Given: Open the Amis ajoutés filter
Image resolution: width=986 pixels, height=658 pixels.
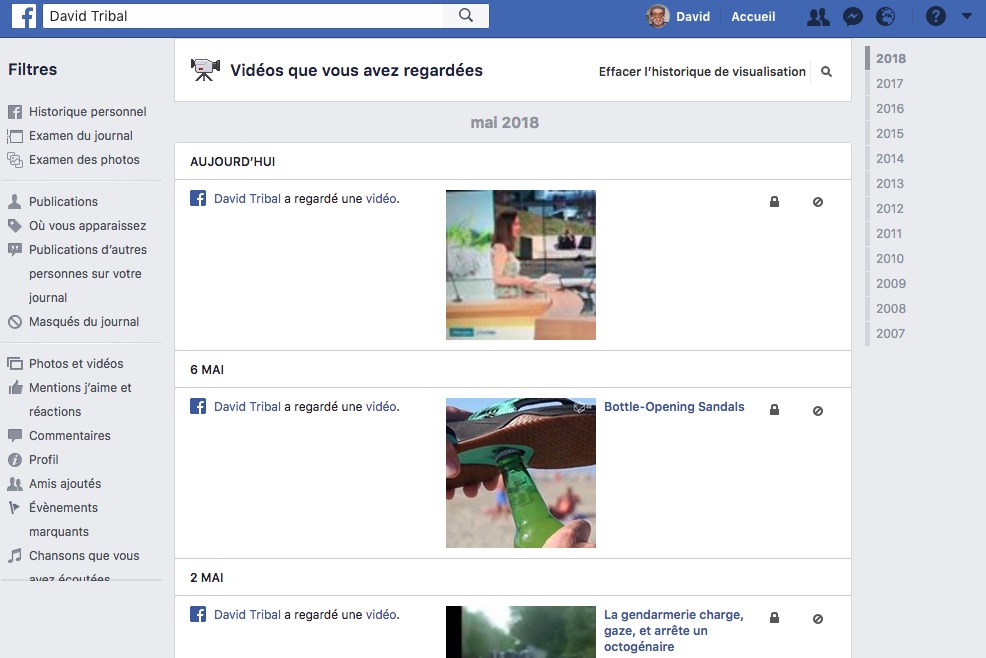Looking at the screenshot, I should tap(54, 484).
